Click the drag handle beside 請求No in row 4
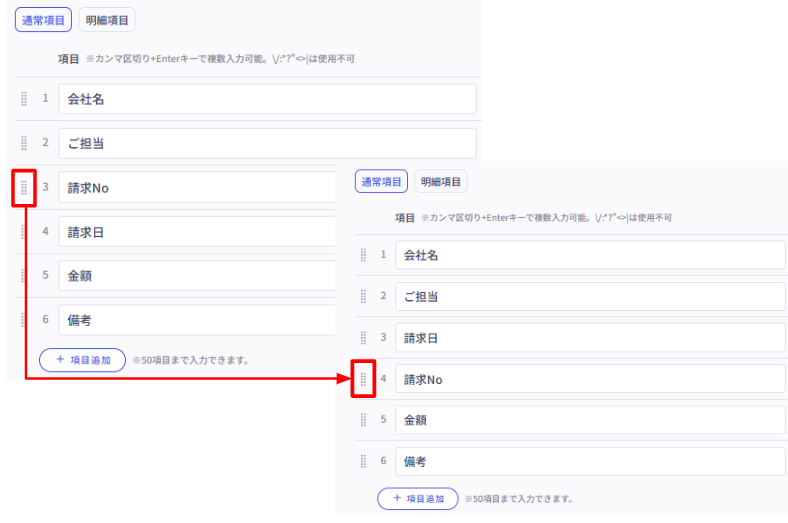The height and width of the screenshot is (523, 788). (363, 380)
